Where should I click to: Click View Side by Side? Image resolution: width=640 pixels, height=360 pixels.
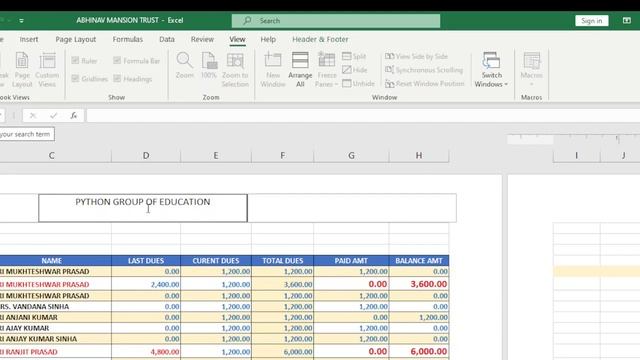(x=416, y=56)
